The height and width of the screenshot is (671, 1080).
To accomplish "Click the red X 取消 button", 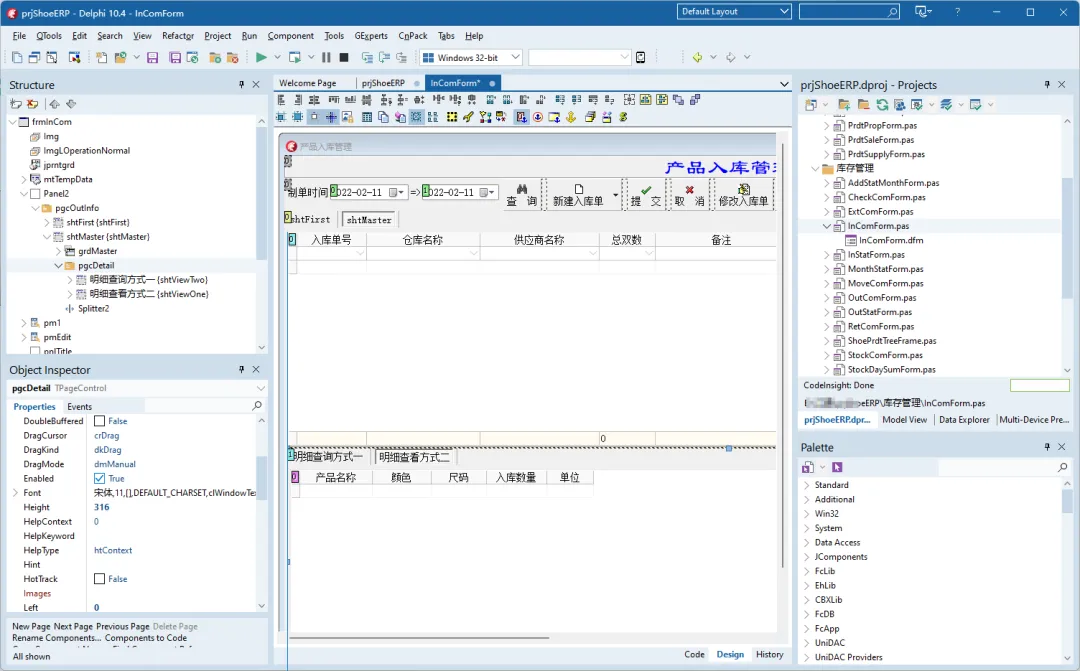I will pos(689,194).
